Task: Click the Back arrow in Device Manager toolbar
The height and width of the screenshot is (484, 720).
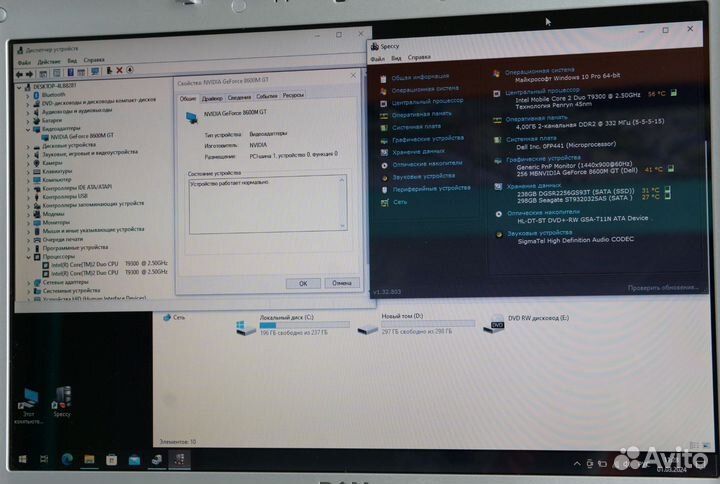Action: (x=19, y=73)
